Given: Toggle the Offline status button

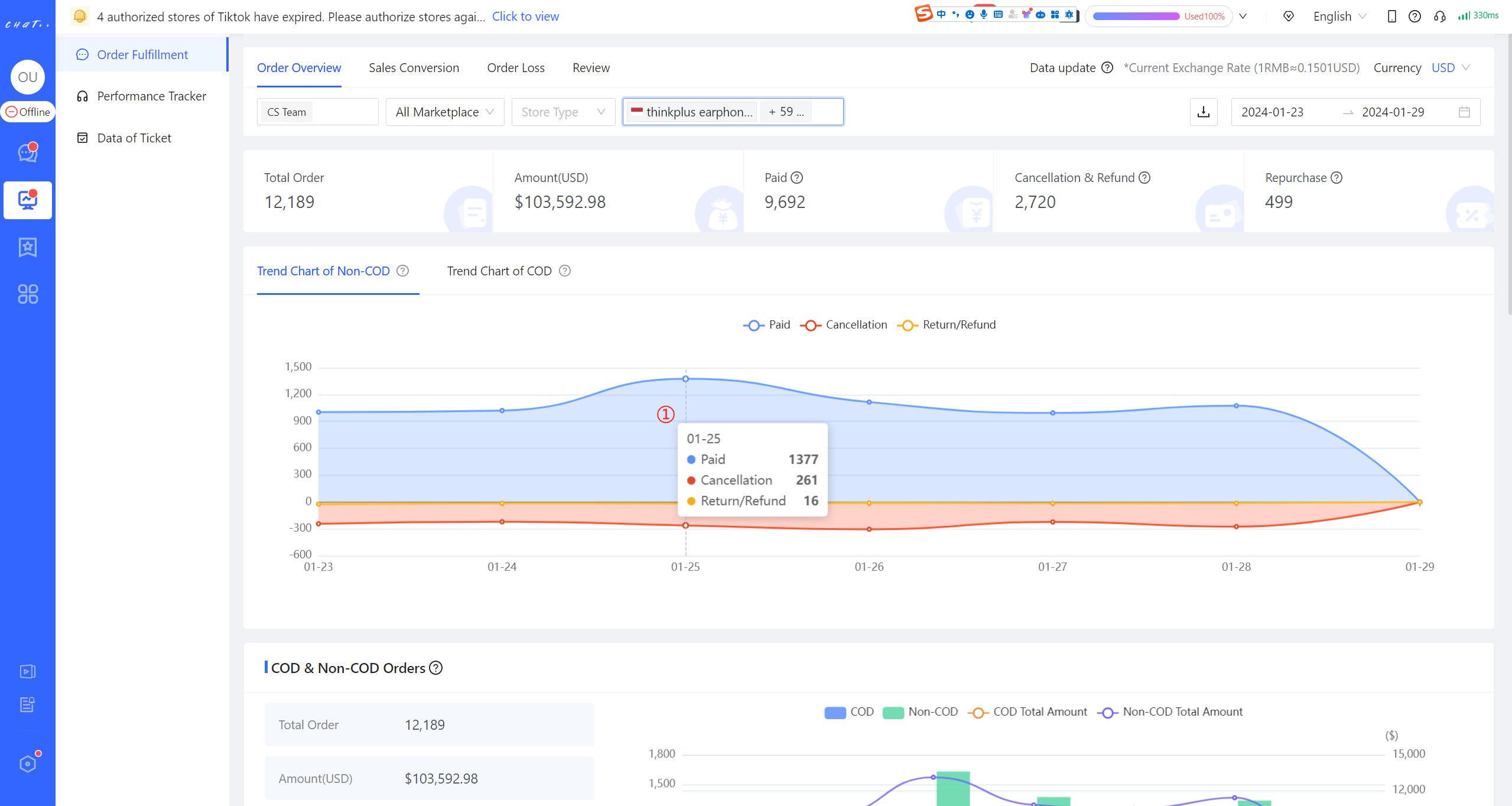Looking at the screenshot, I should [28, 112].
